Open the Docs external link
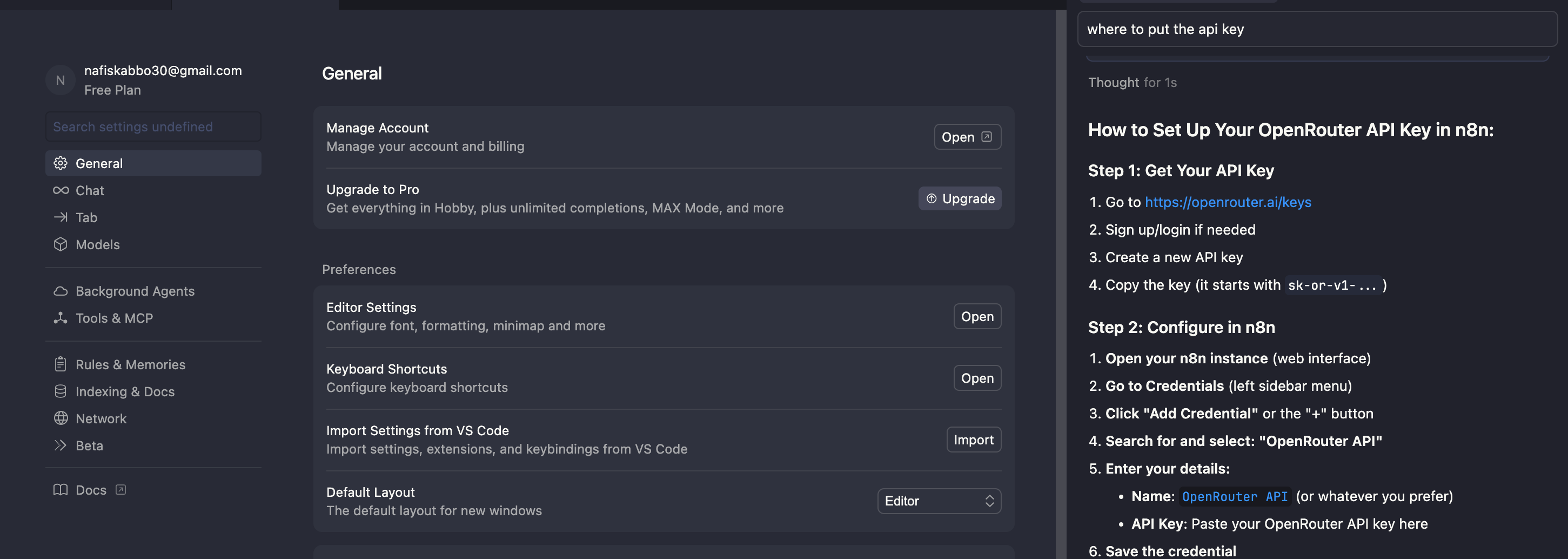 pyautogui.click(x=90, y=490)
